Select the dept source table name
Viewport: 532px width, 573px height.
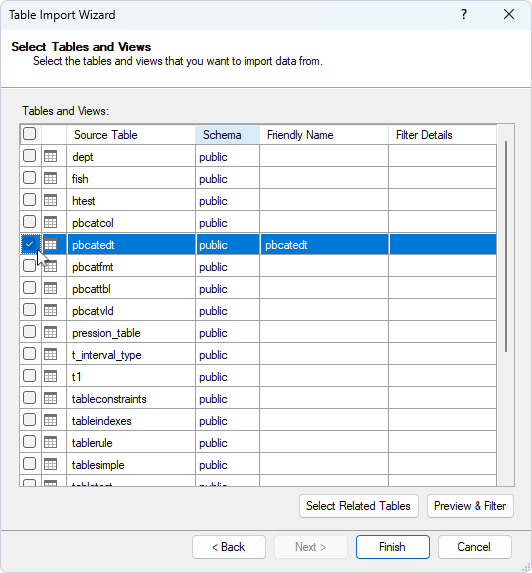tap(83, 157)
